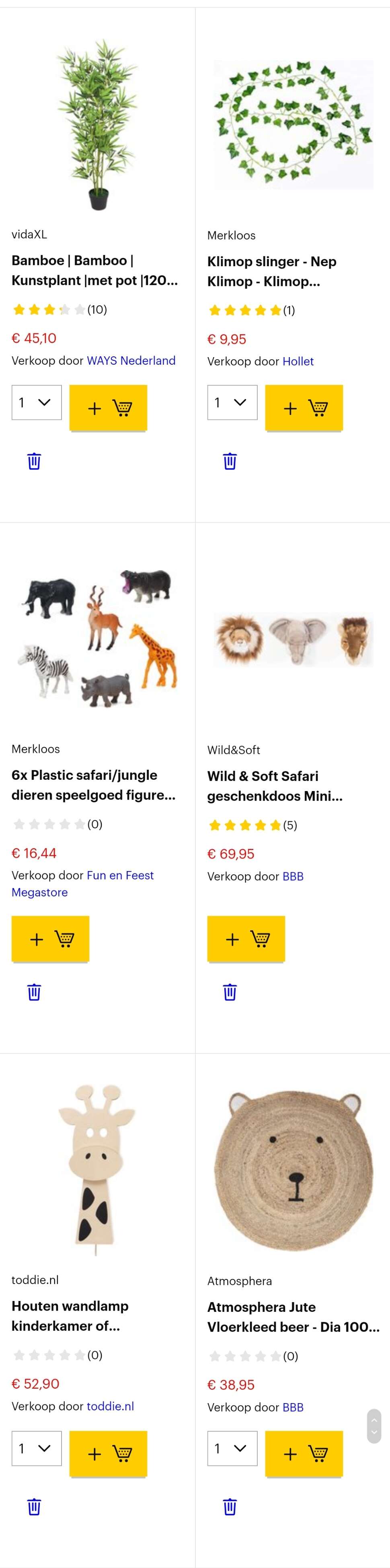Delete the plastic safari animals item
The height and width of the screenshot is (1568, 390).
(x=34, y=992)
